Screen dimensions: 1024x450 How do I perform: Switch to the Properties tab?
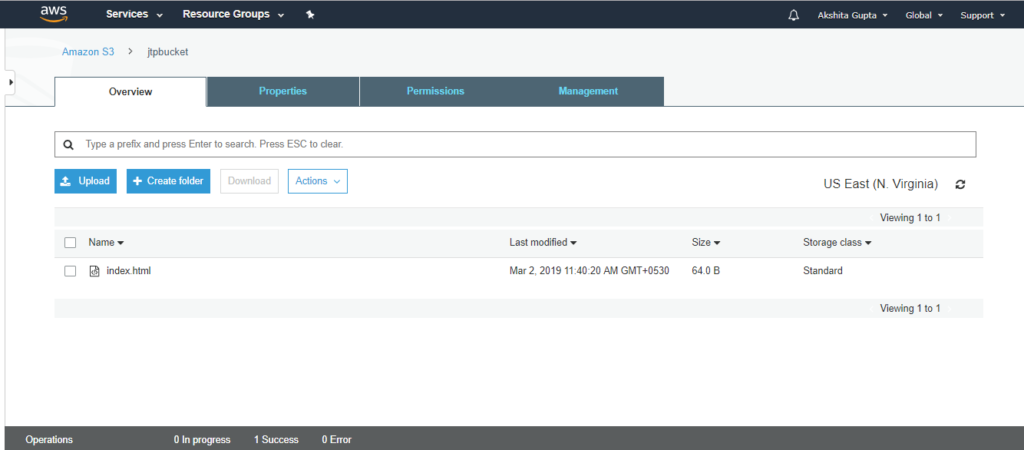(283, 91)
